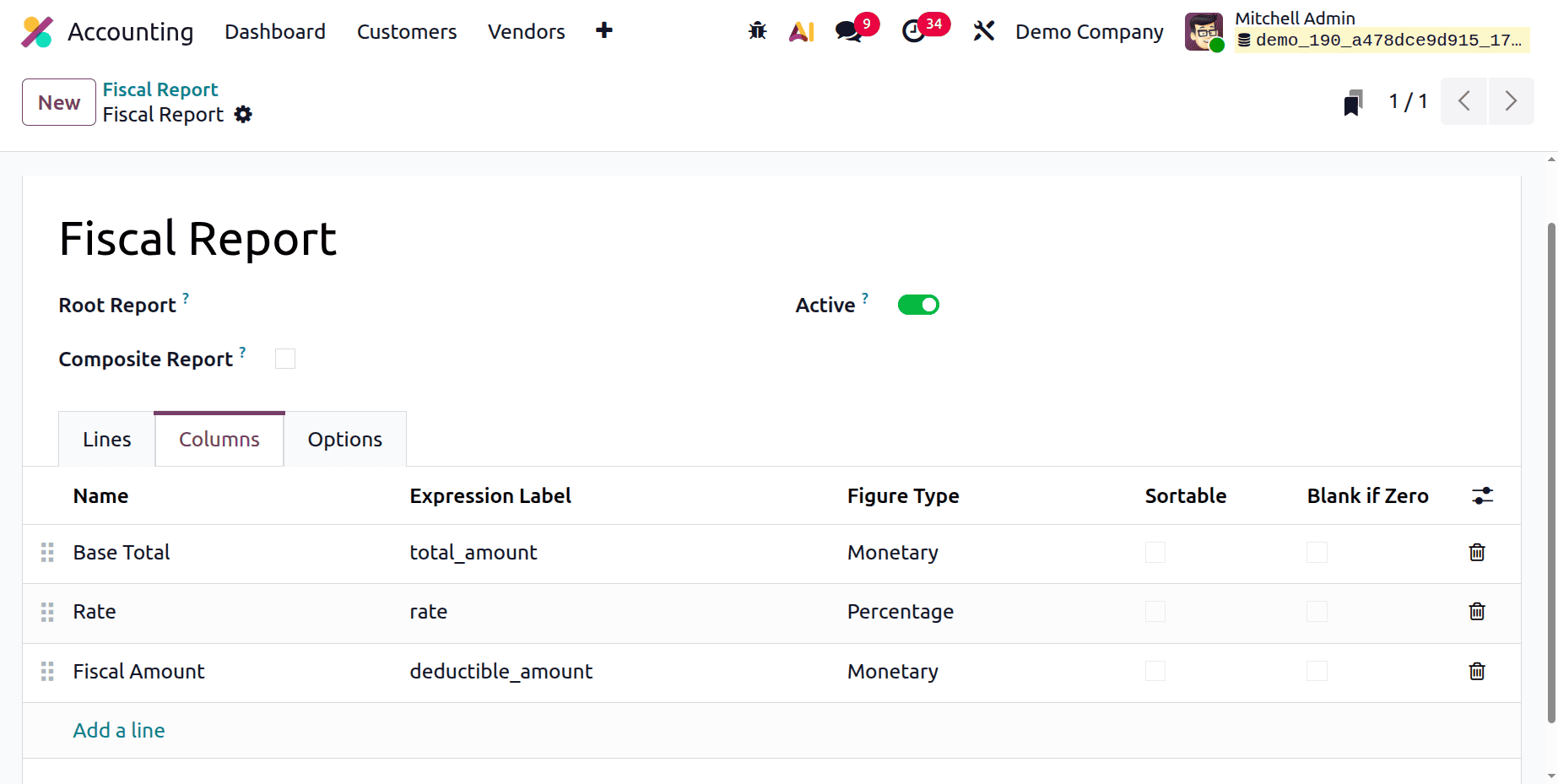1558x784 pixels.
Task: Open Figure Type of Fiscal Amount row
Action: point(892,671)
